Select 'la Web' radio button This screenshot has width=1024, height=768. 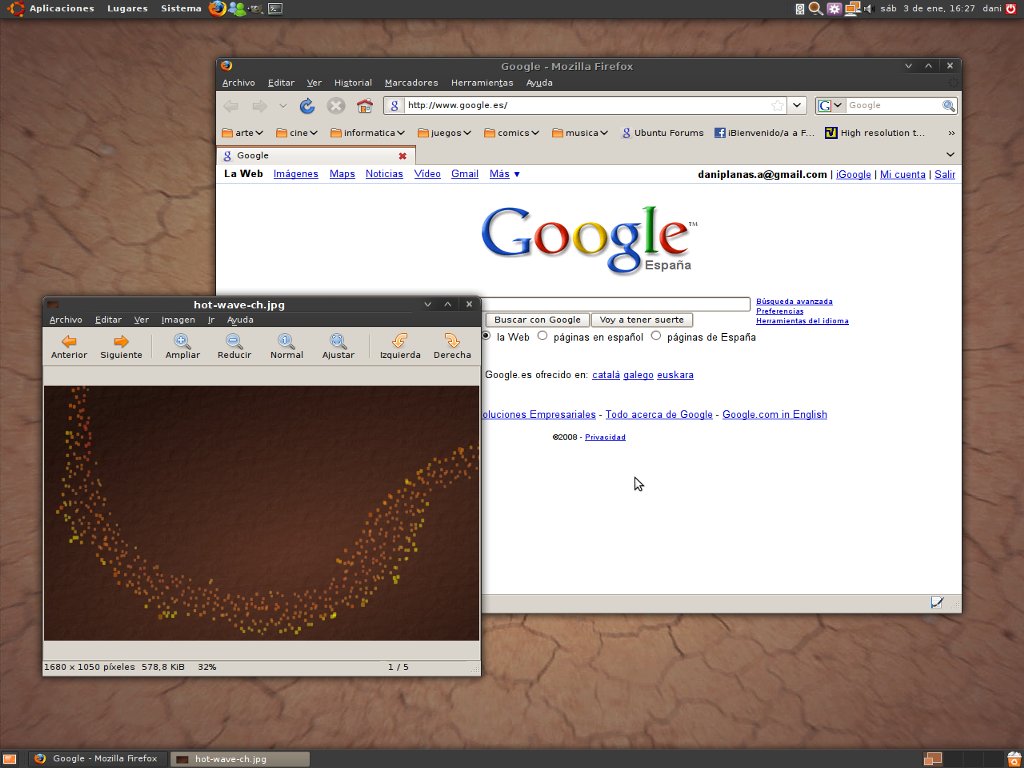point(486,336)
